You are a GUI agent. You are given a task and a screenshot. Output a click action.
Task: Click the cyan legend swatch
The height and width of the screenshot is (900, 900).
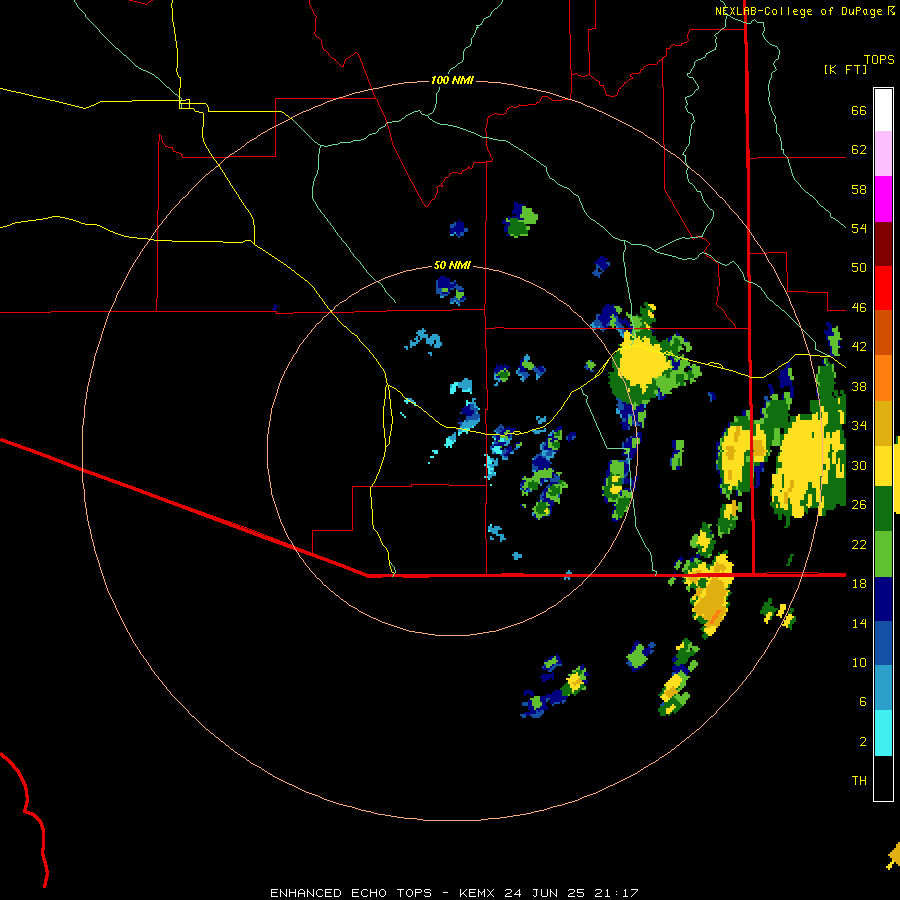(x=883, y=733)
